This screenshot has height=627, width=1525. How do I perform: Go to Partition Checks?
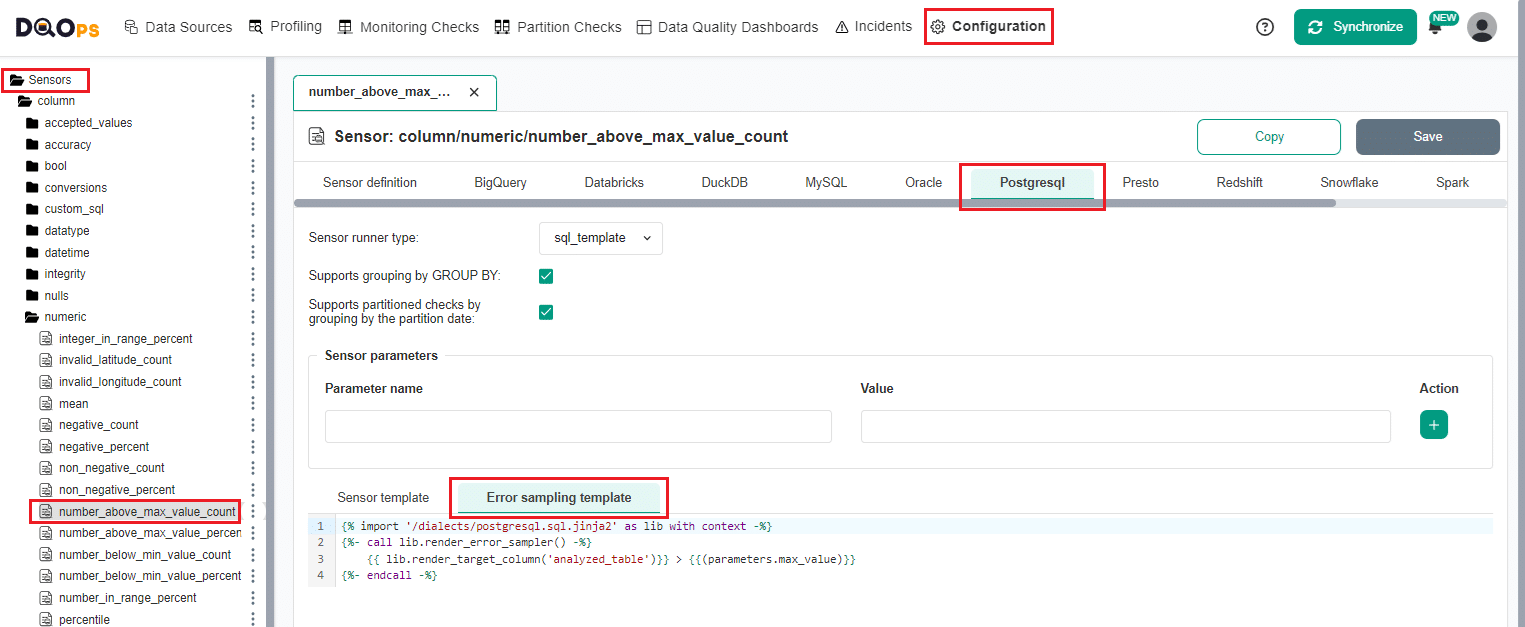click(x=558, y=27)
